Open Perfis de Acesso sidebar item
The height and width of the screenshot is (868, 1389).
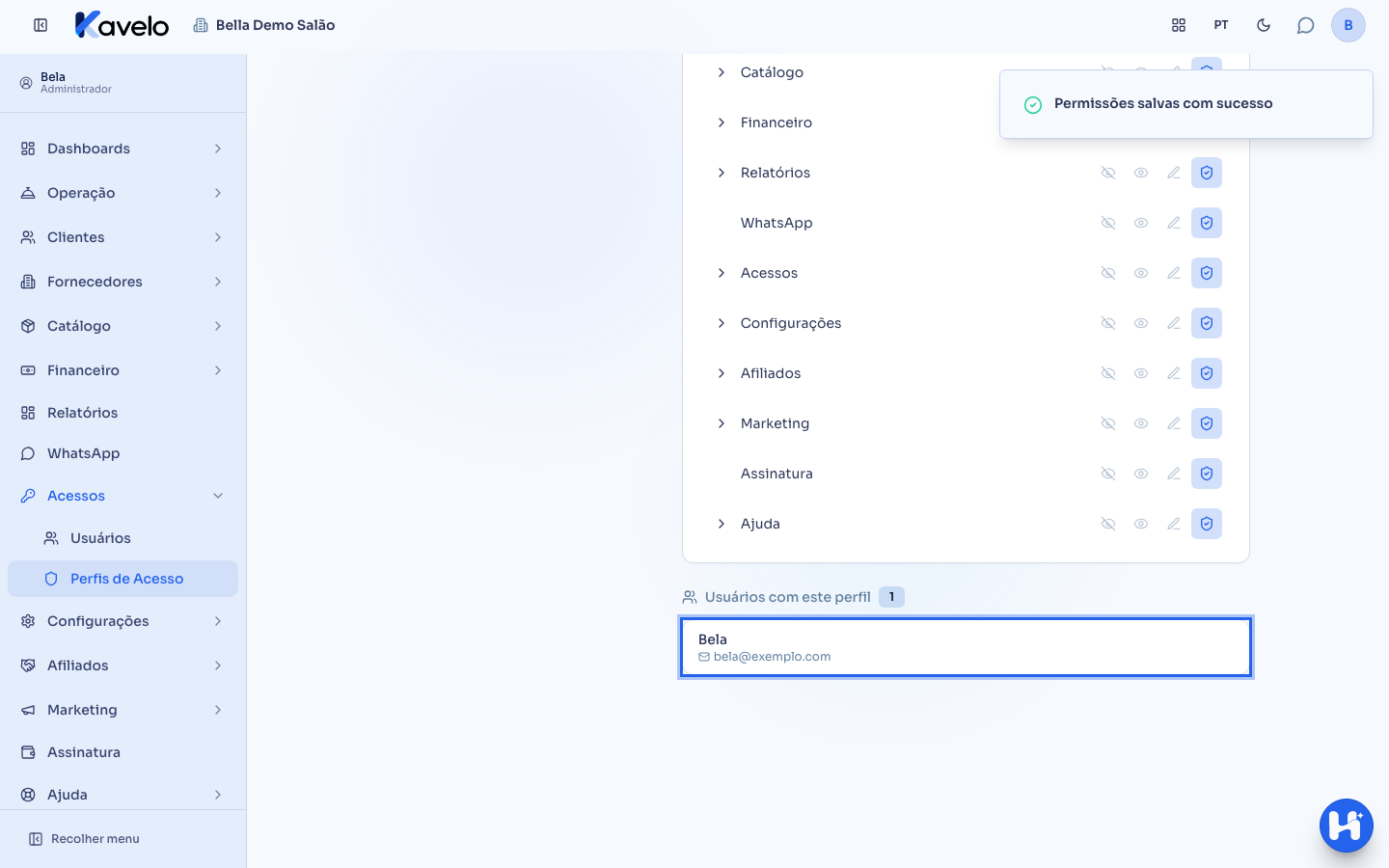click(x=123, y=579)
